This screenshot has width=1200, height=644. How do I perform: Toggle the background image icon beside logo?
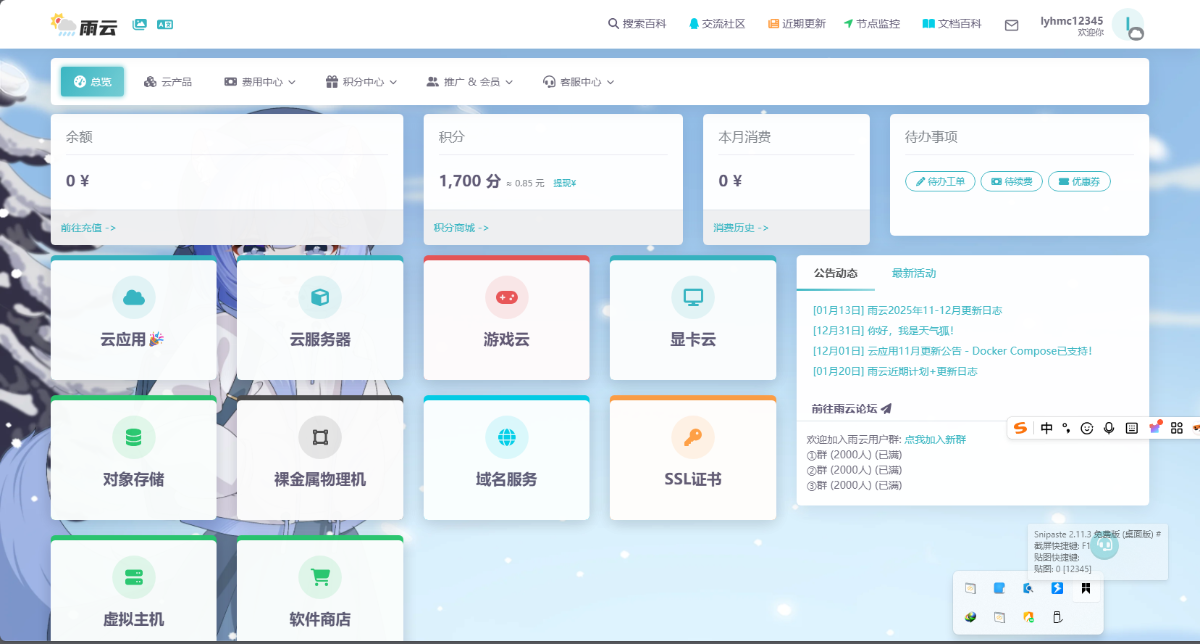tap(140, 24)
